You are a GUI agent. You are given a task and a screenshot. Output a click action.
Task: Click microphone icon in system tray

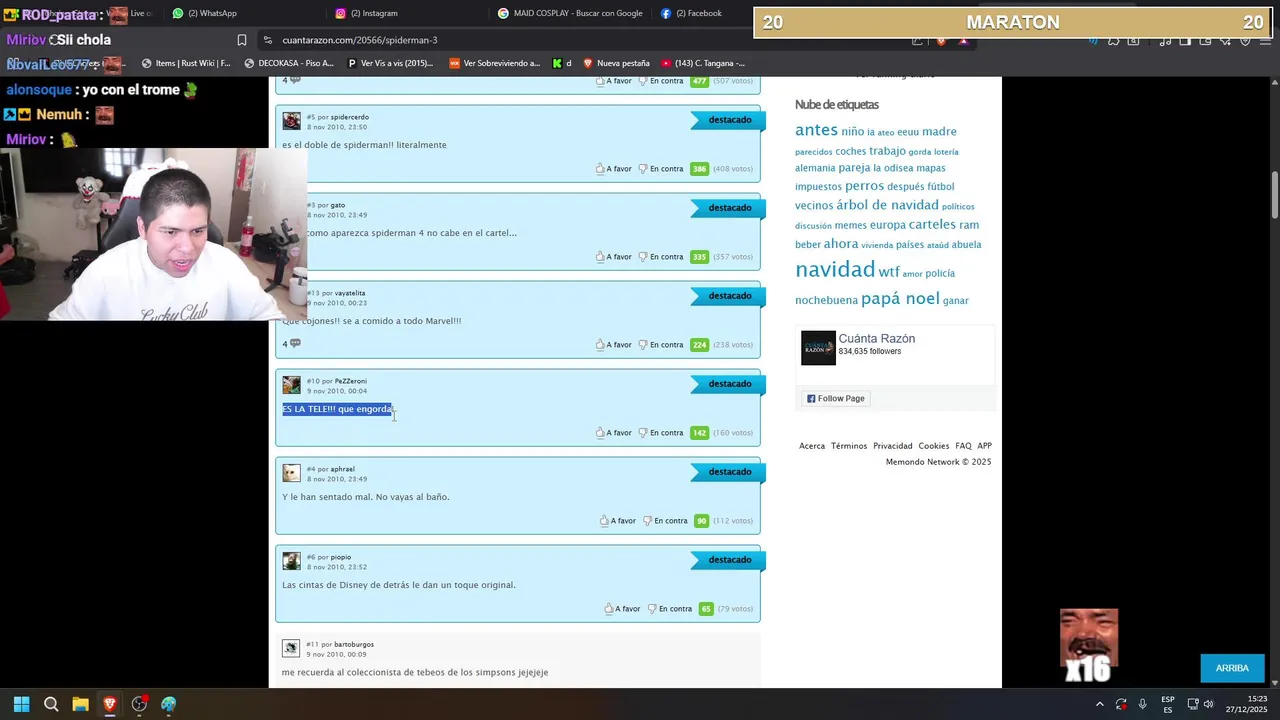click(x=1142, y=704)
